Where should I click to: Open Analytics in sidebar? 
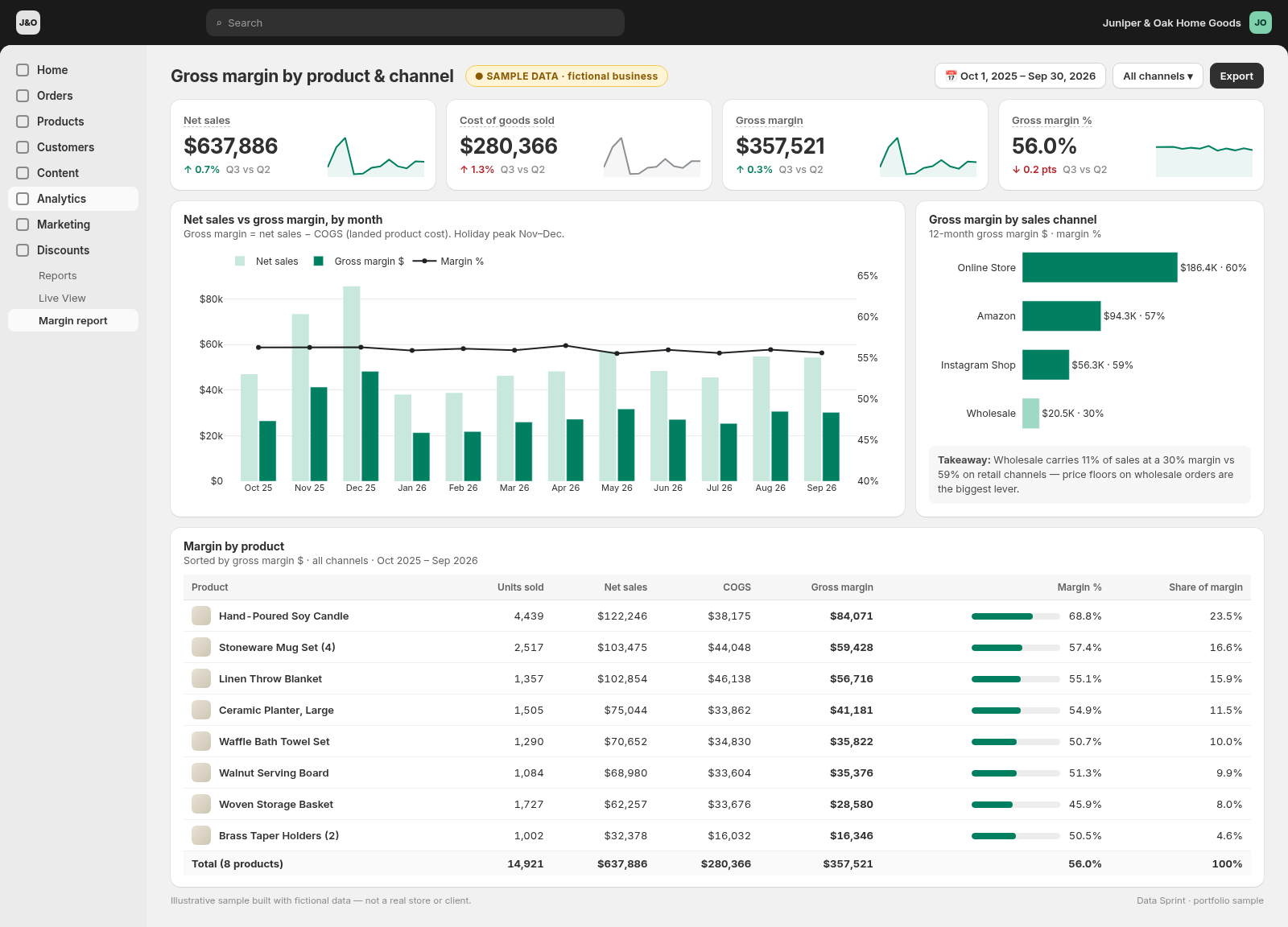point(73,199)
